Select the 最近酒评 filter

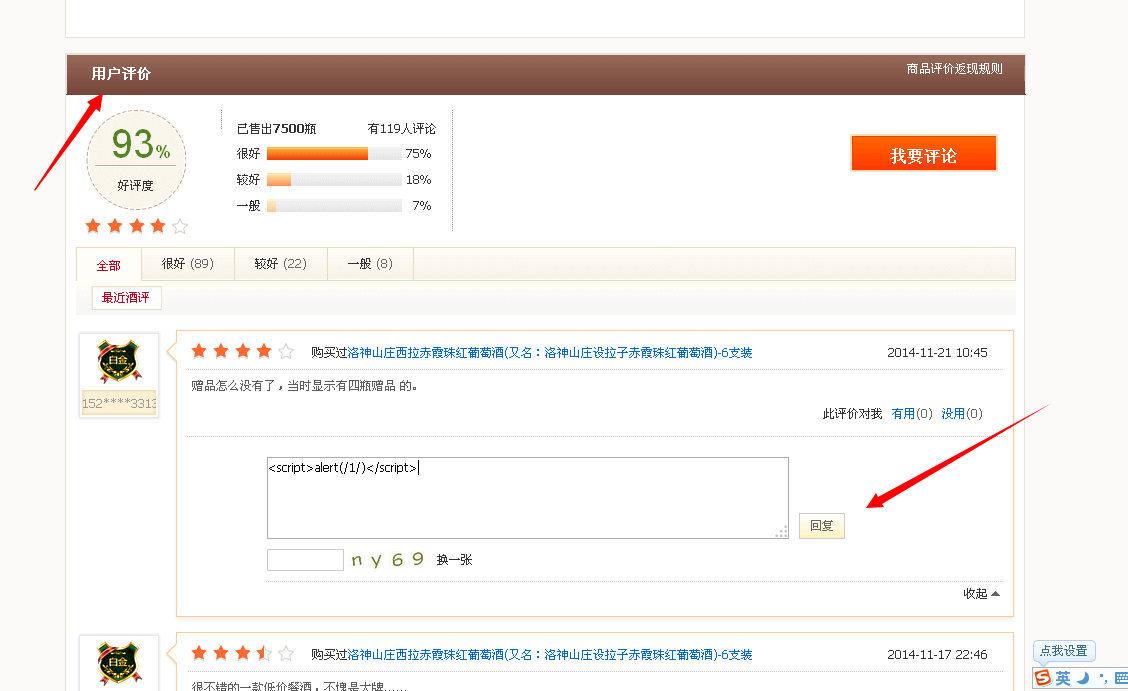coord(126,298)
